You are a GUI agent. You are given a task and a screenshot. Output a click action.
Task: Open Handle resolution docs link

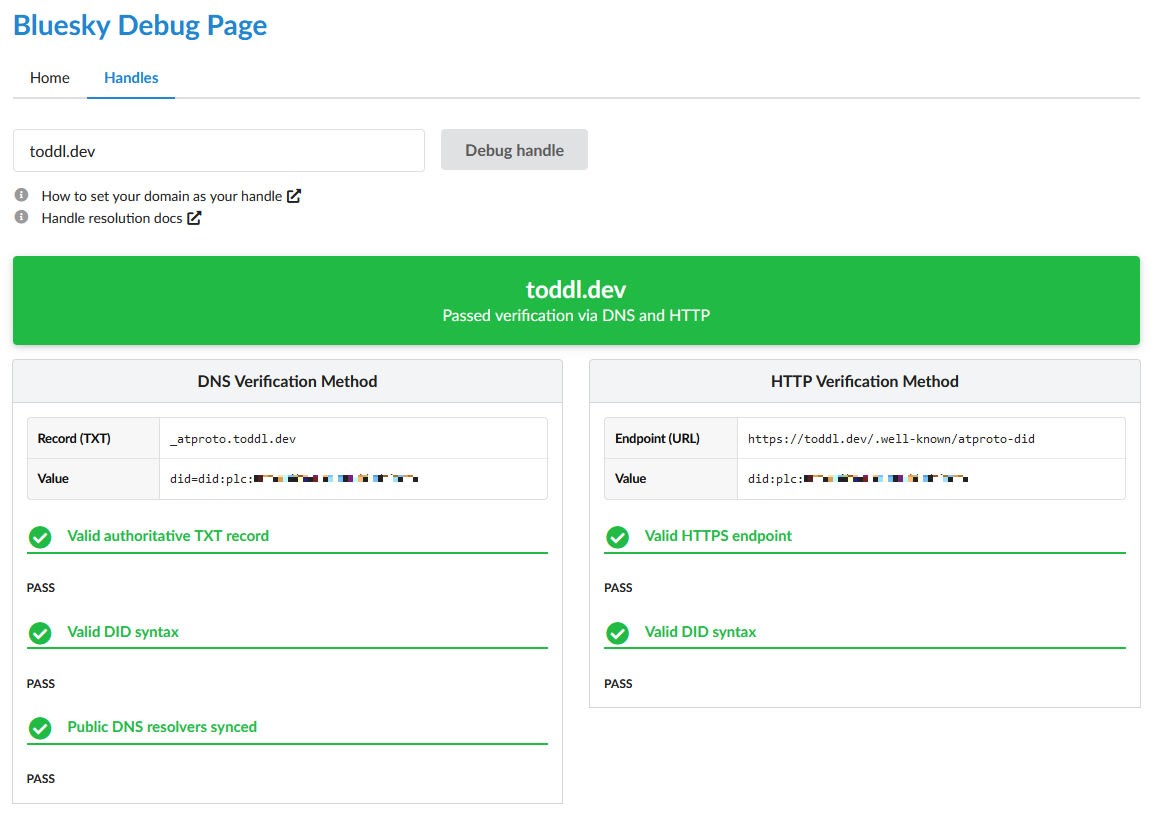(x=112, y=218)
